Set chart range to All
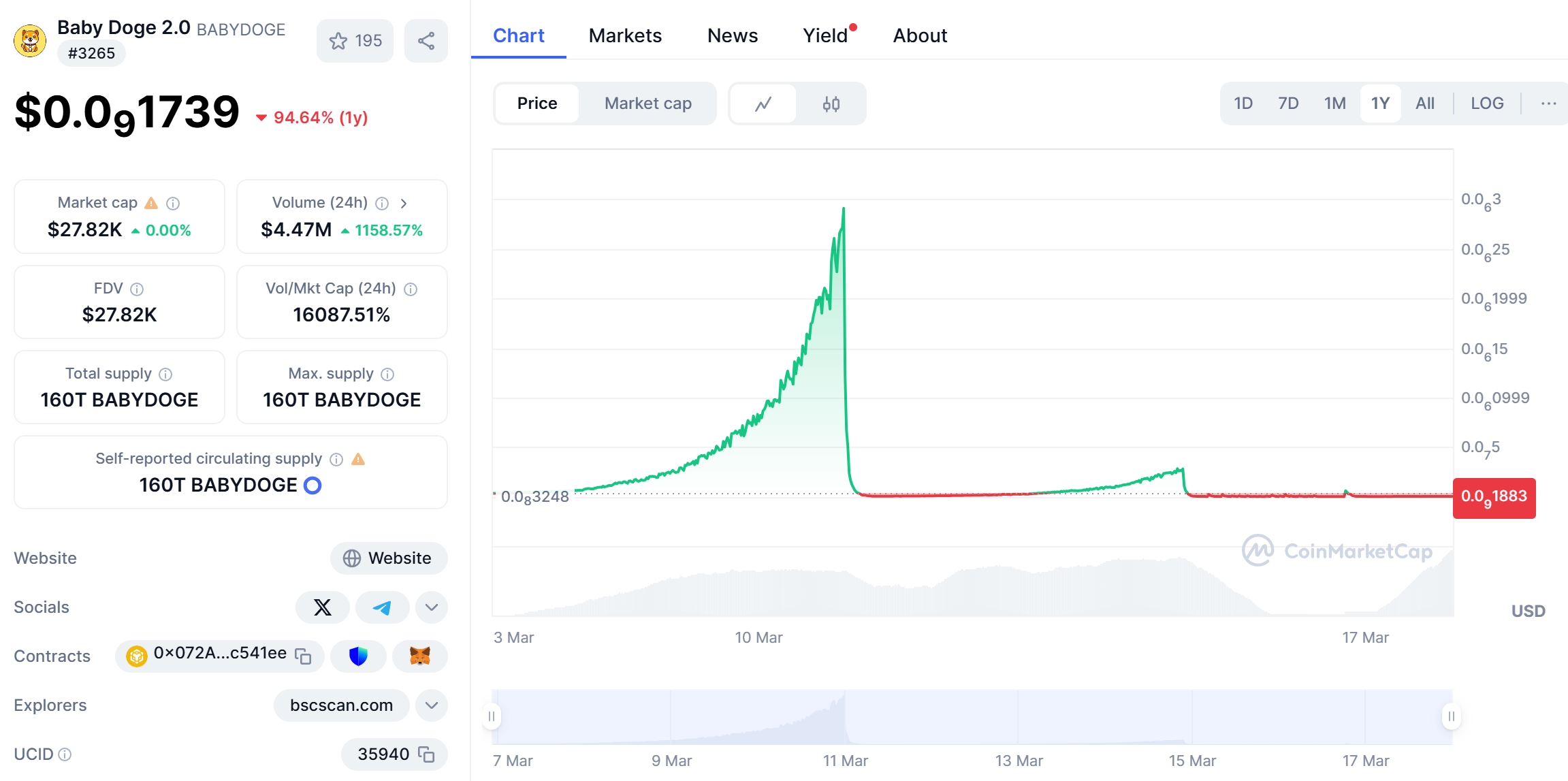The image size is (1568, 781). (1425, 103)
